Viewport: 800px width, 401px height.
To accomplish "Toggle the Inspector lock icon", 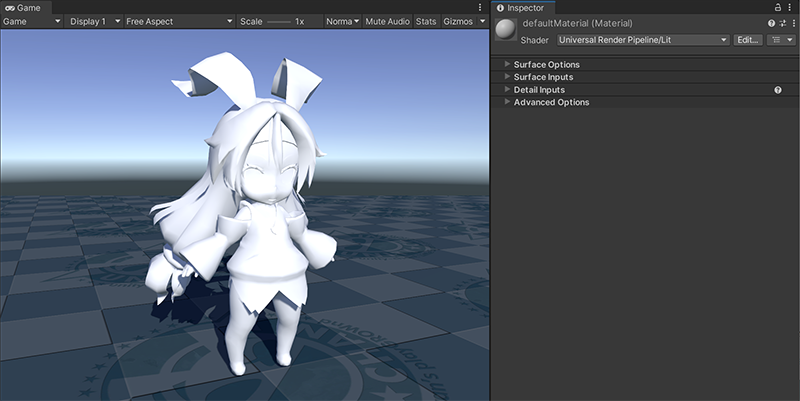I will (778, 7).
